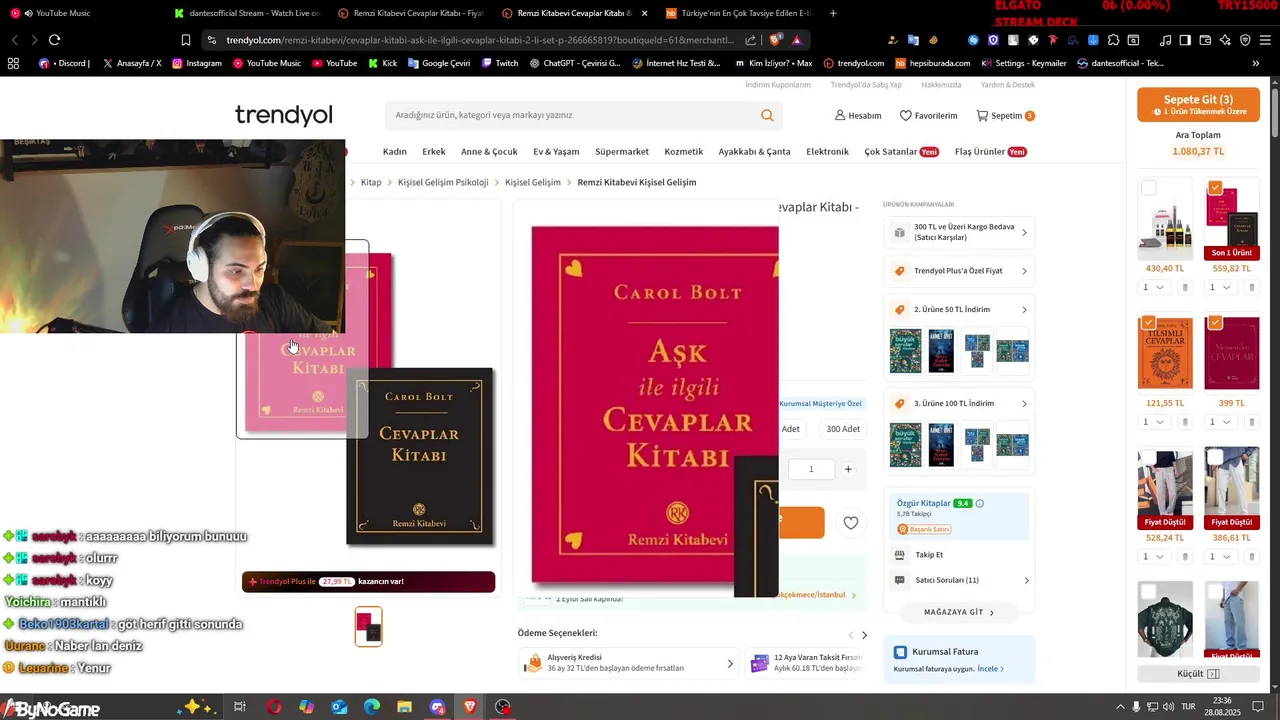
Task: Open Windows notifications icon in tray
Action: (x=1259, y=707)
